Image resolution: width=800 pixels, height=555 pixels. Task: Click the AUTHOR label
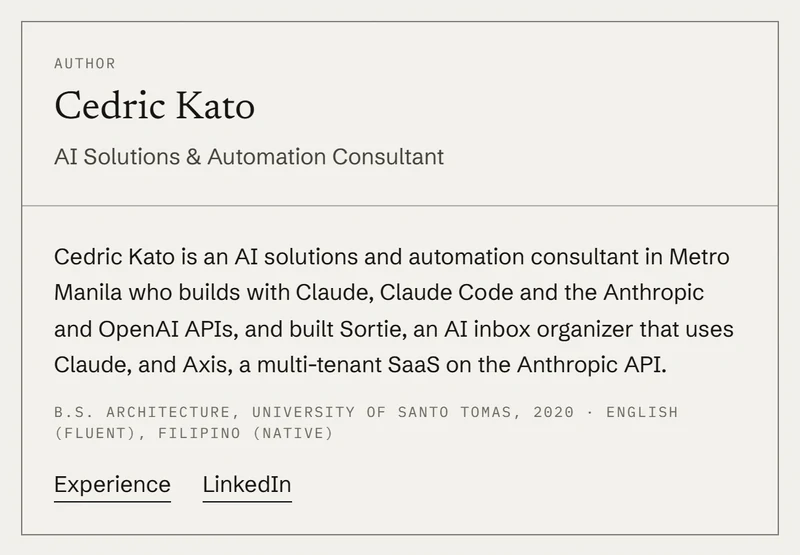(85, 63)
